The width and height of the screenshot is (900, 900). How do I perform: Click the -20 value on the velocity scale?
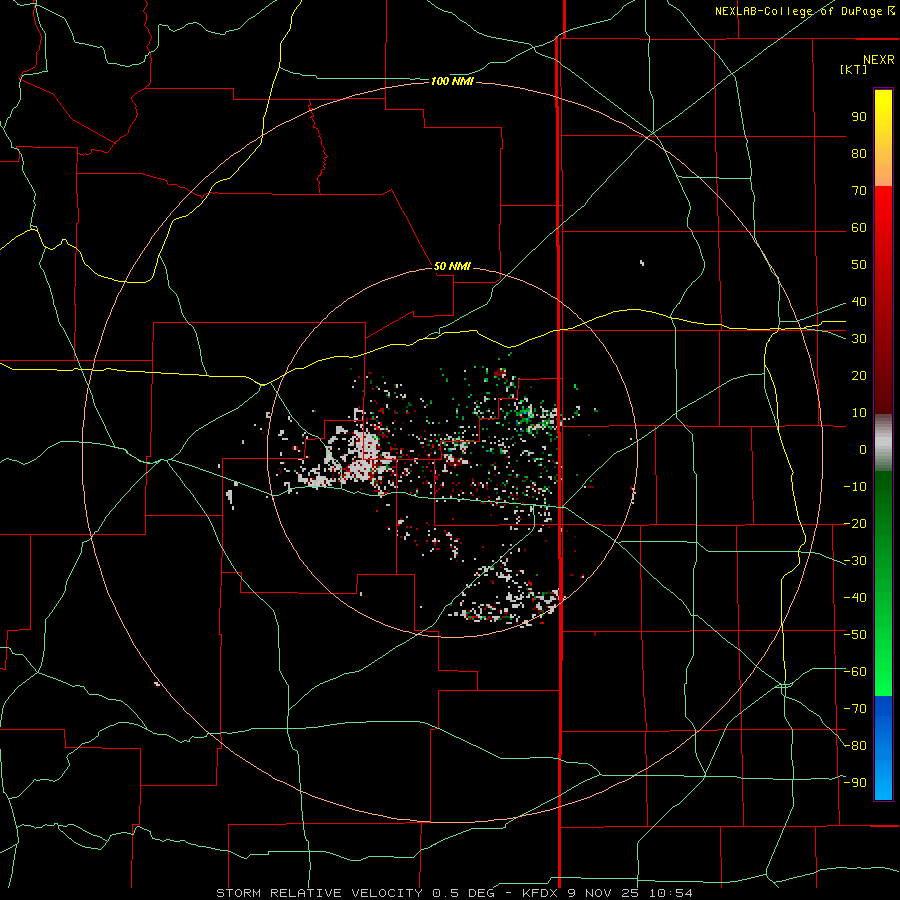click(855, 523)
